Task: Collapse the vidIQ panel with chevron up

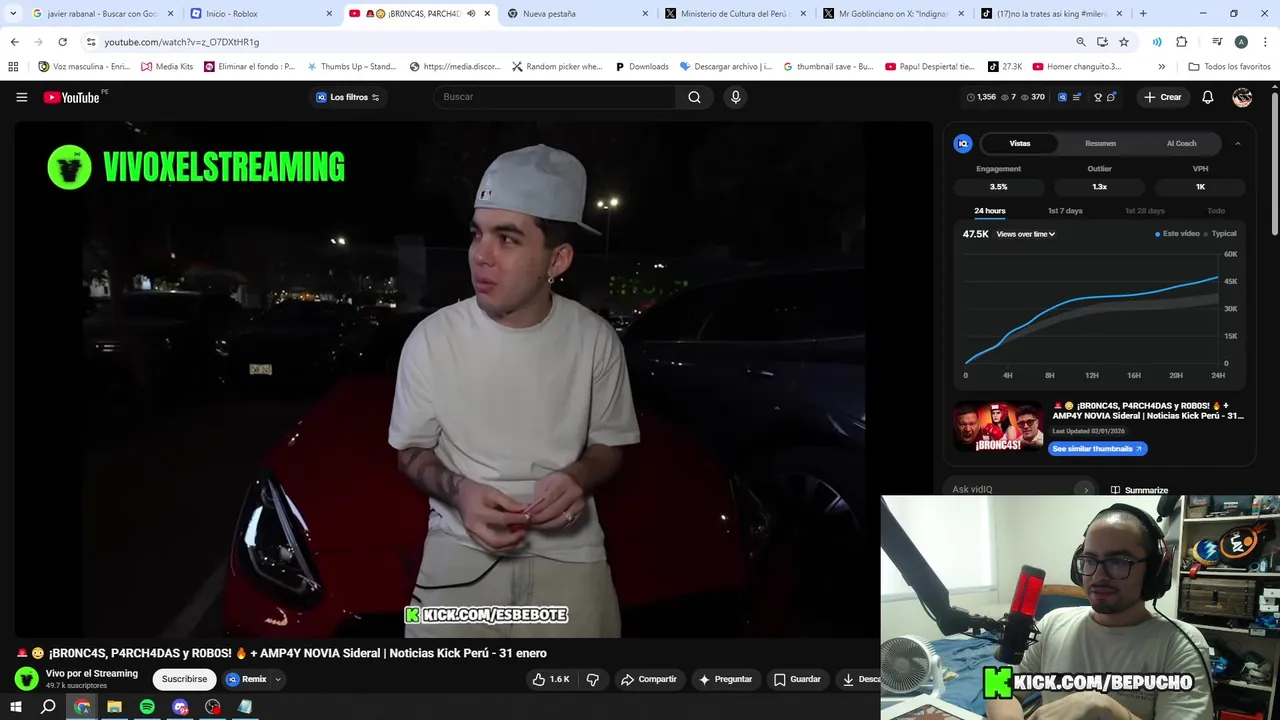Action: point(1237,143)
